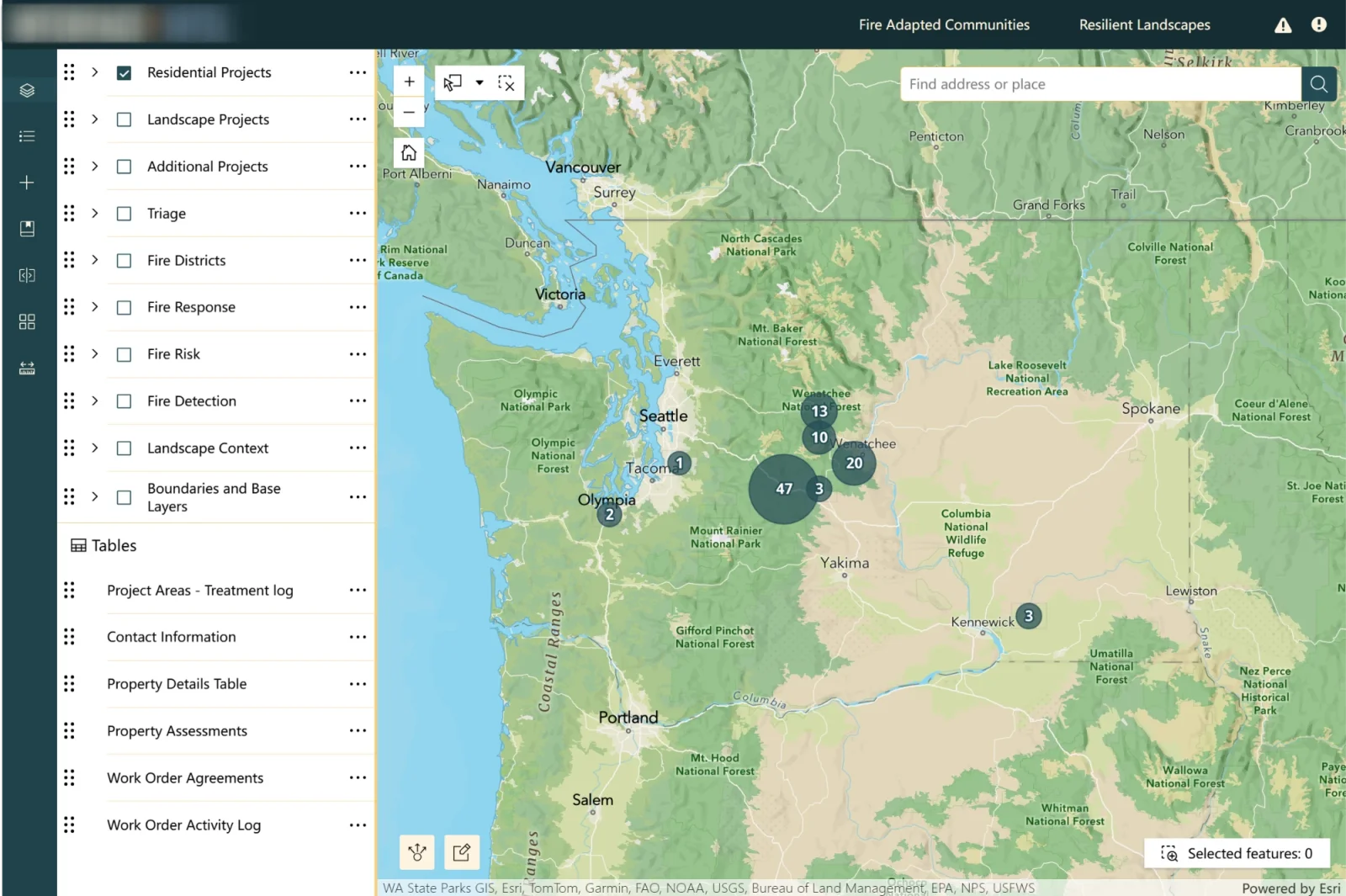
Task: Open the Bookmarks icon in sidebar
Action: [x=27, y=229]
